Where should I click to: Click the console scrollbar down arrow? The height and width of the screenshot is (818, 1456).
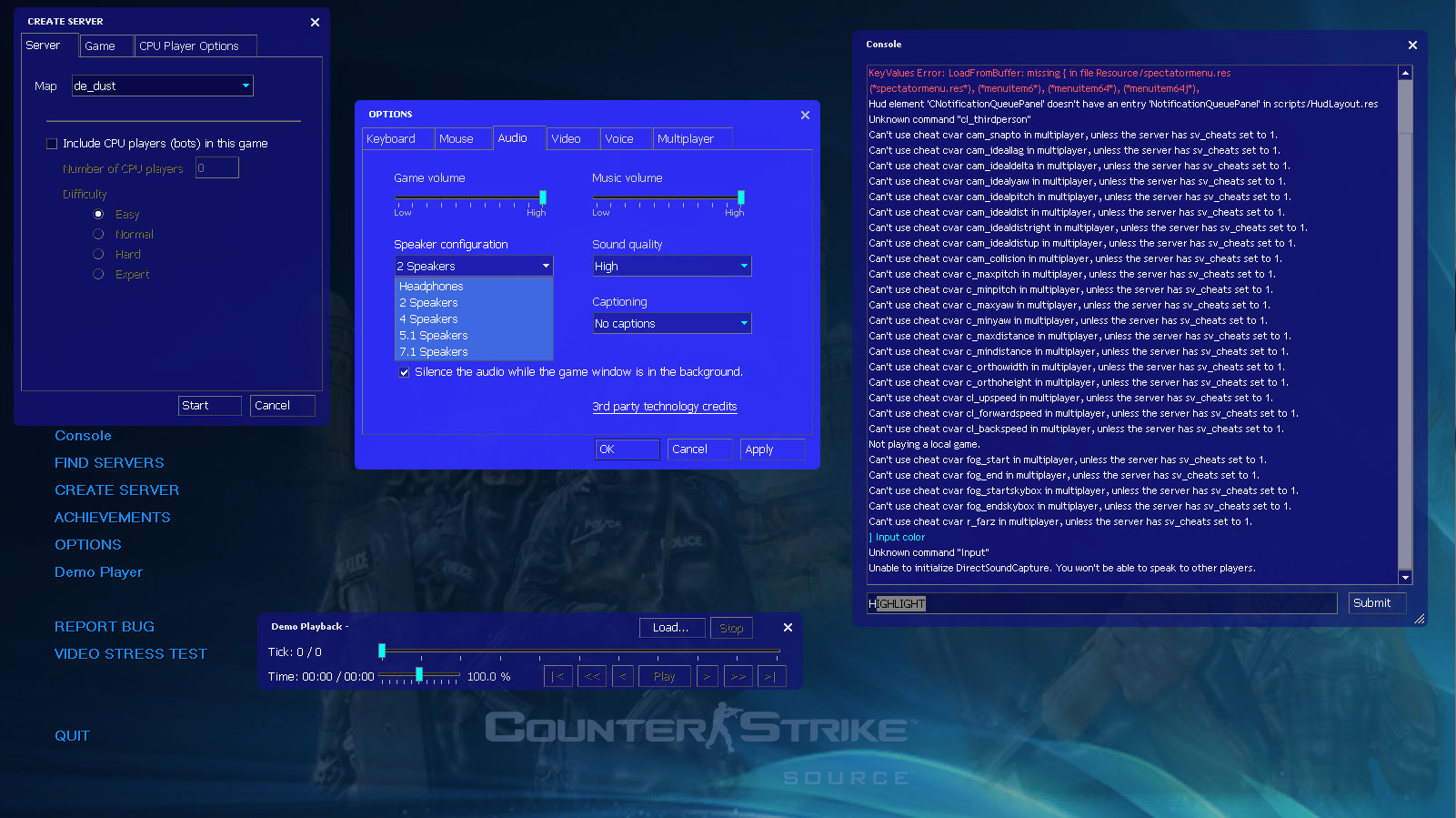pyautogui.click(x=1405, y=577)
